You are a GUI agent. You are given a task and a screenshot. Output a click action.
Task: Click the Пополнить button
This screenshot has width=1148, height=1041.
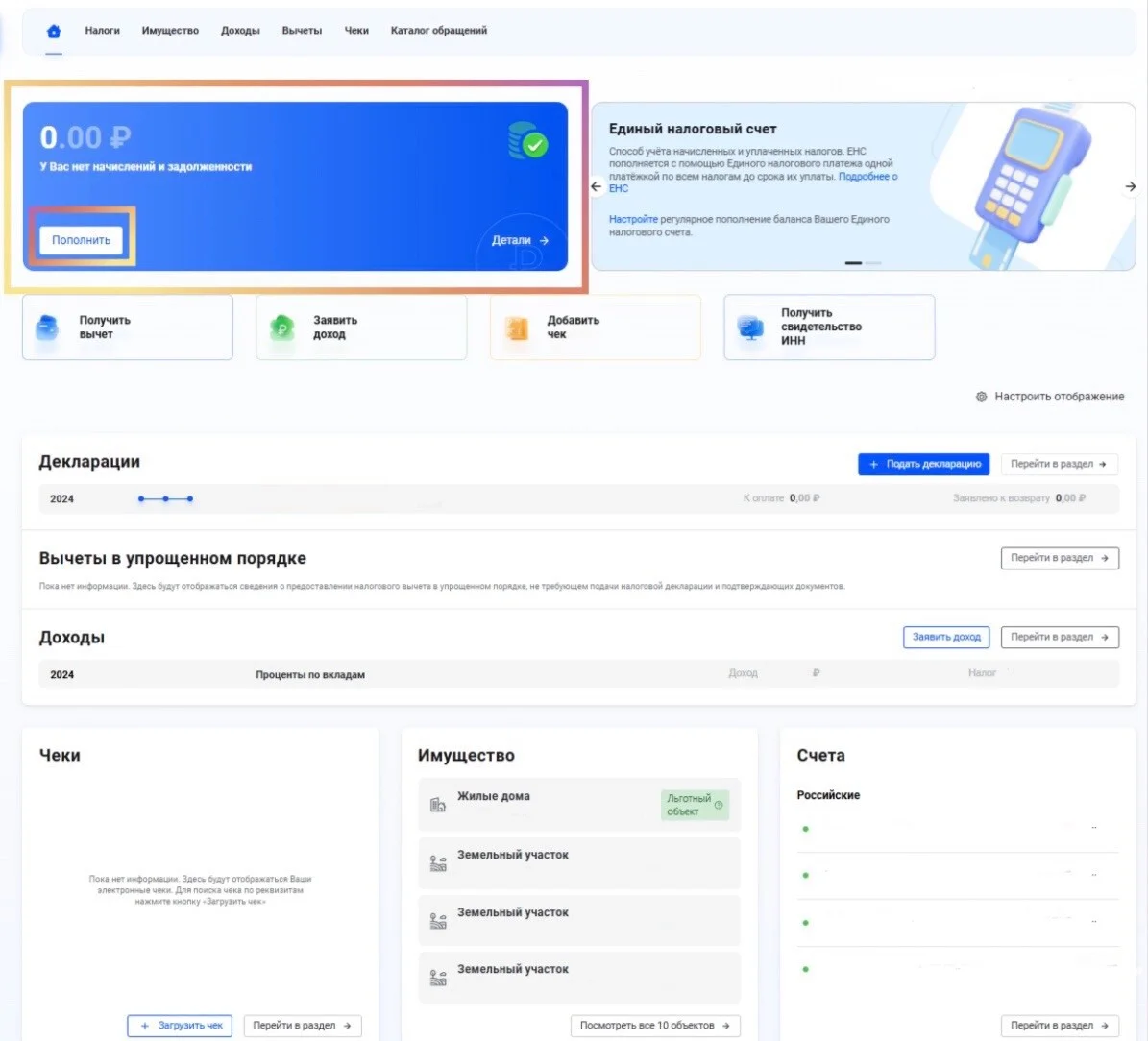click(82, 240)
